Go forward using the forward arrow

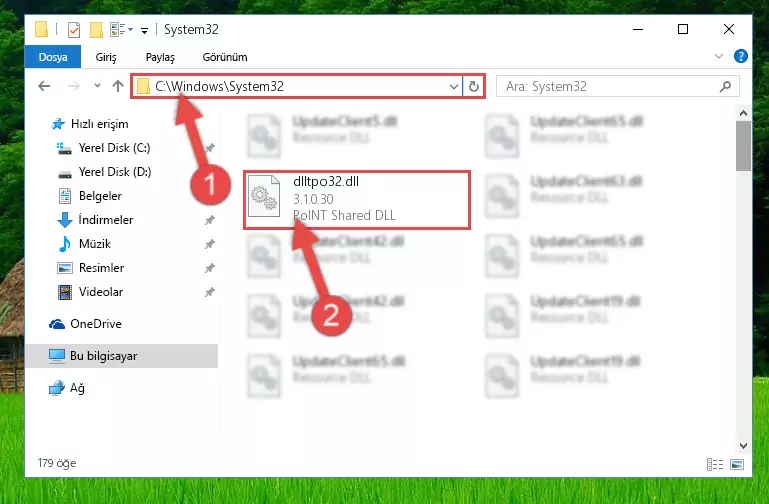[x=74, y=86]
